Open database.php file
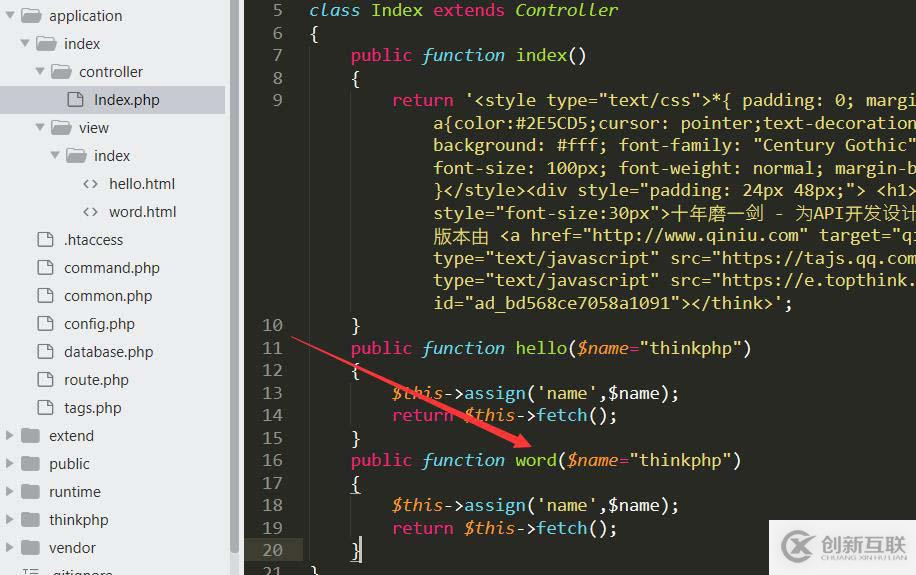This screenshot has width=916, height=575. pyautogui.click(x=109, y=352)
